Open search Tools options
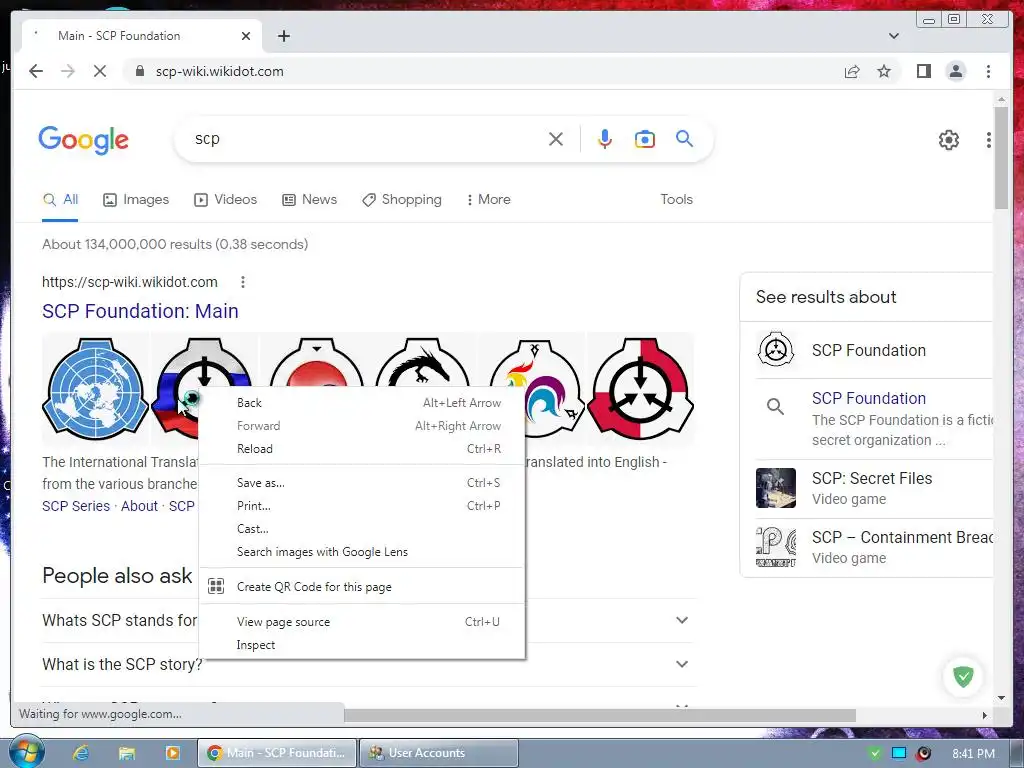The height and width of the screenshot is (768, 1024). coord(677,200)
